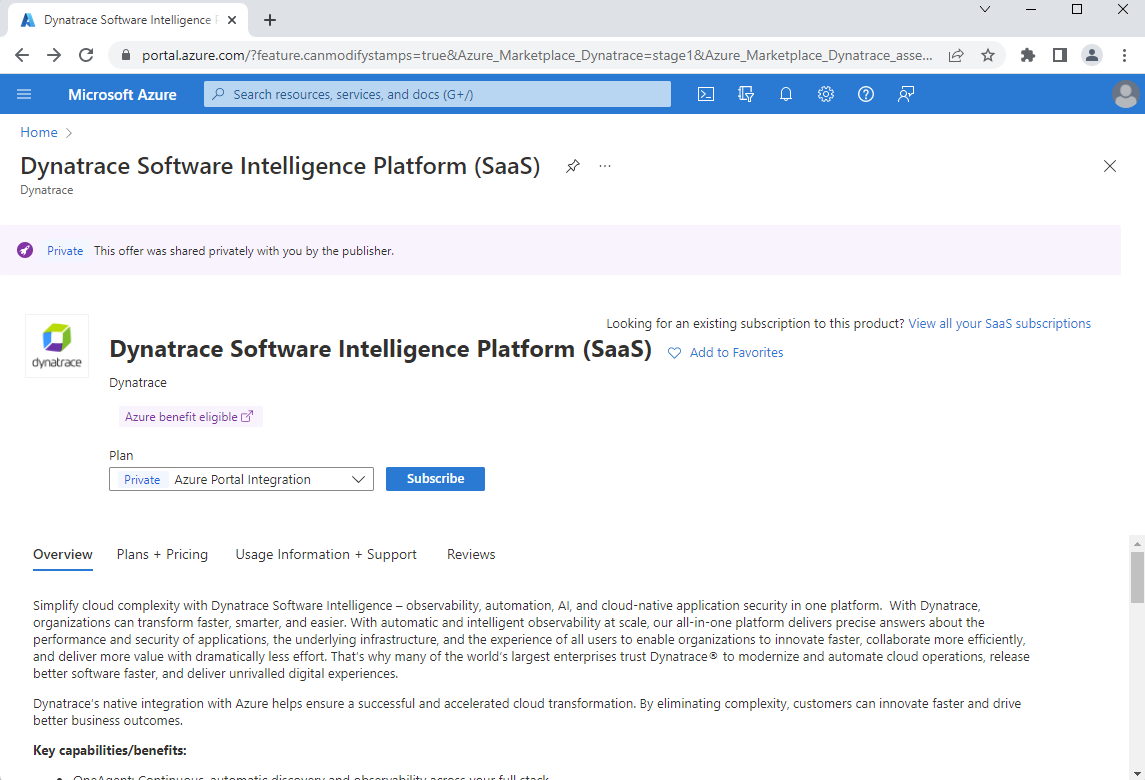Click the Add to Favorites link text
The image size is (1145, 780).
pos(736,353)
